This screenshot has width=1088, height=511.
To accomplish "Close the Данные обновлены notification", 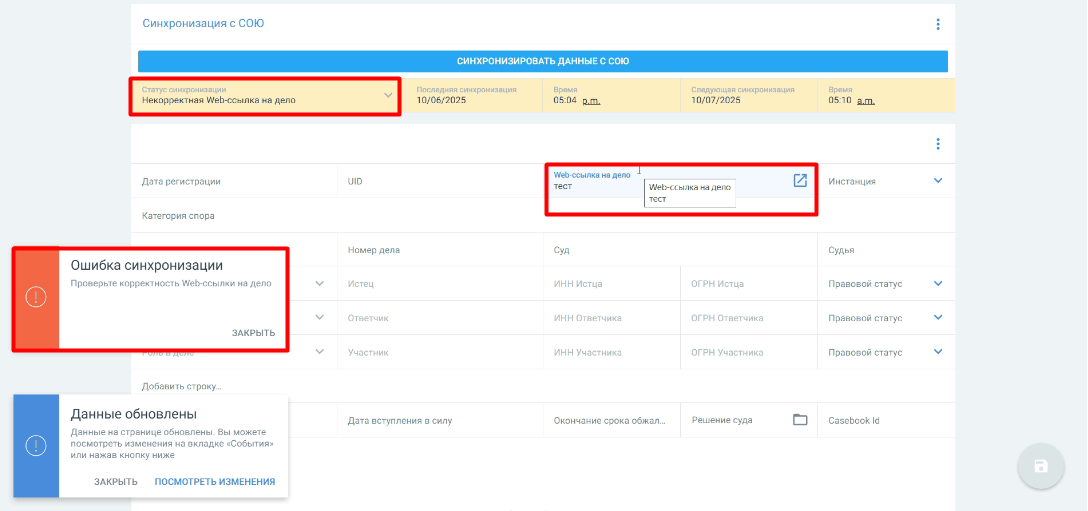I will (x=116, y=482).
